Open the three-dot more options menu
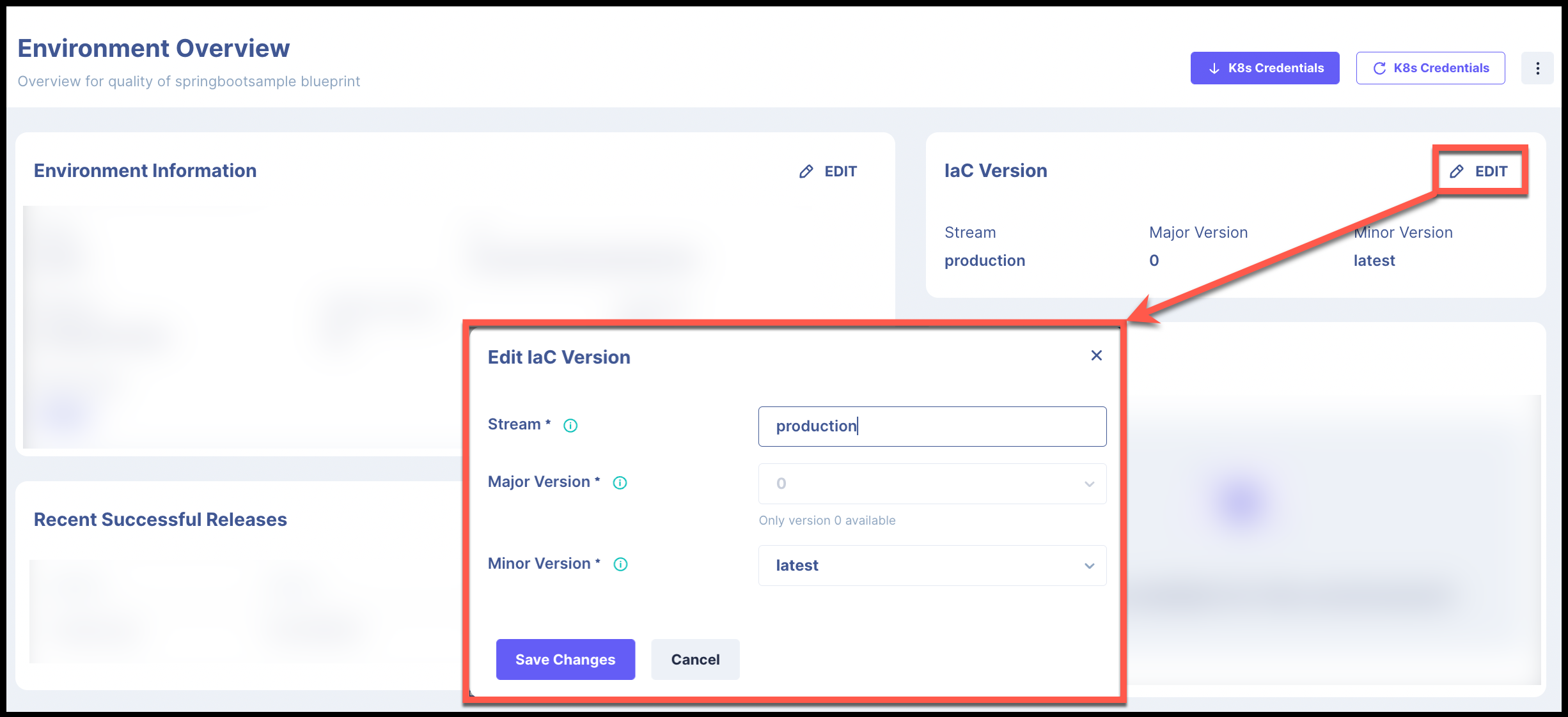 1537,68
